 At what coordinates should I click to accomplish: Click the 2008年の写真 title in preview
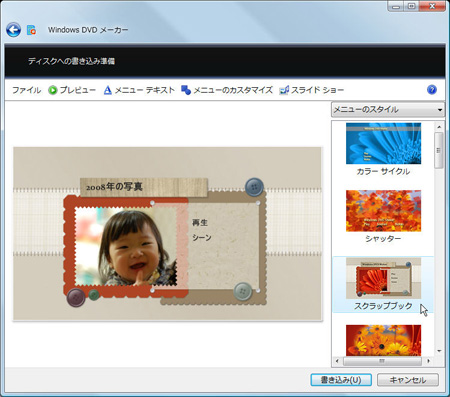[114, 187]
